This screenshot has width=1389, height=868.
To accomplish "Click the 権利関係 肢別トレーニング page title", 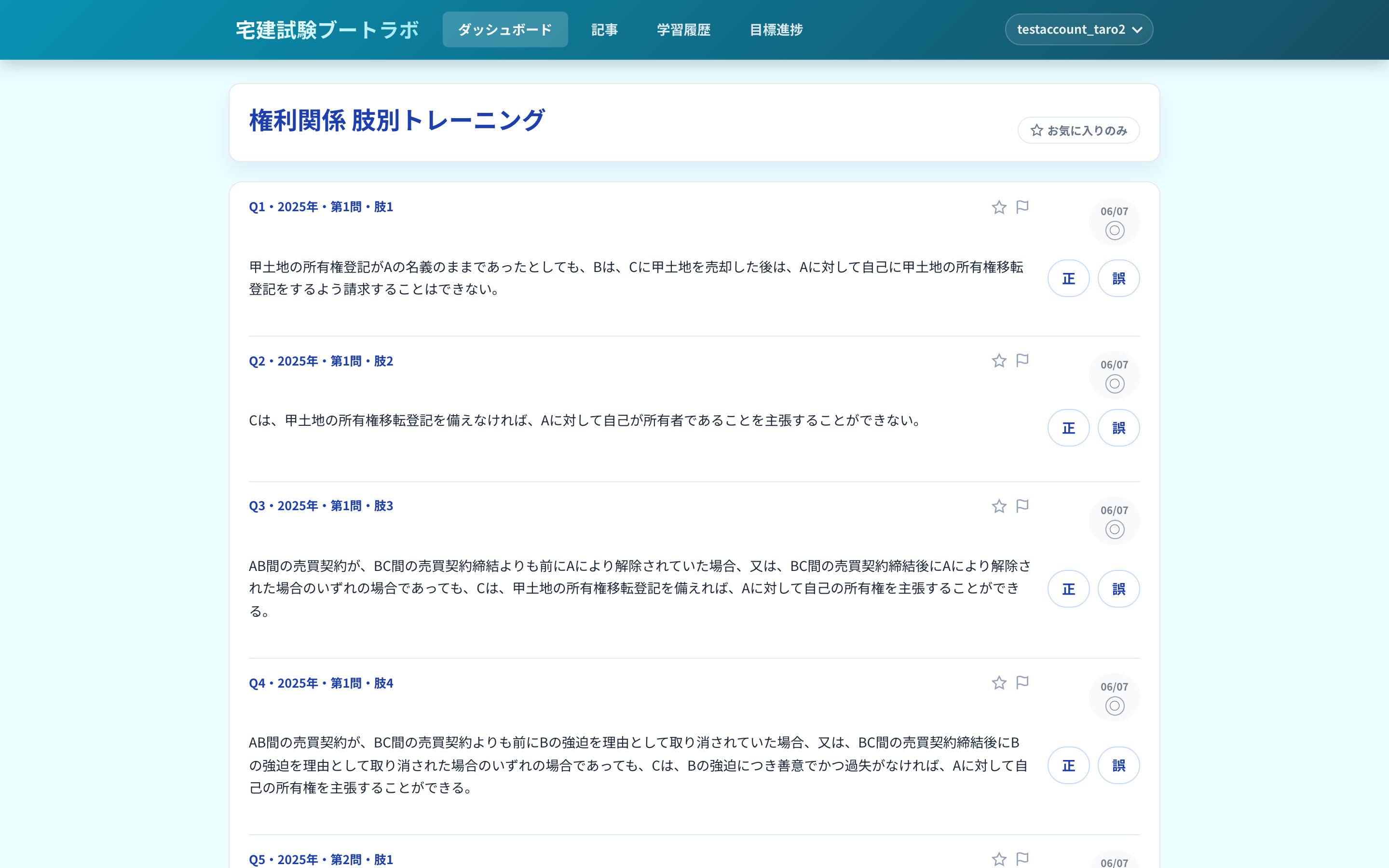I will tap(396, 121).
